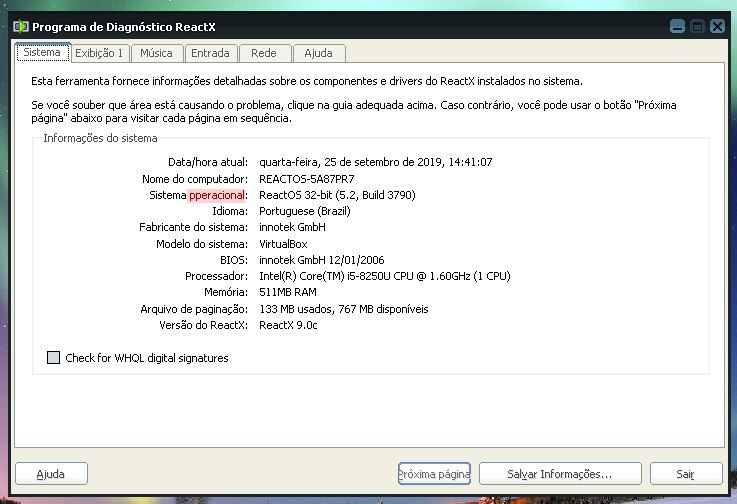Select the Ajuda tab
The width and height of the screenshot is (737, 504).
click(x=319, y=54)
